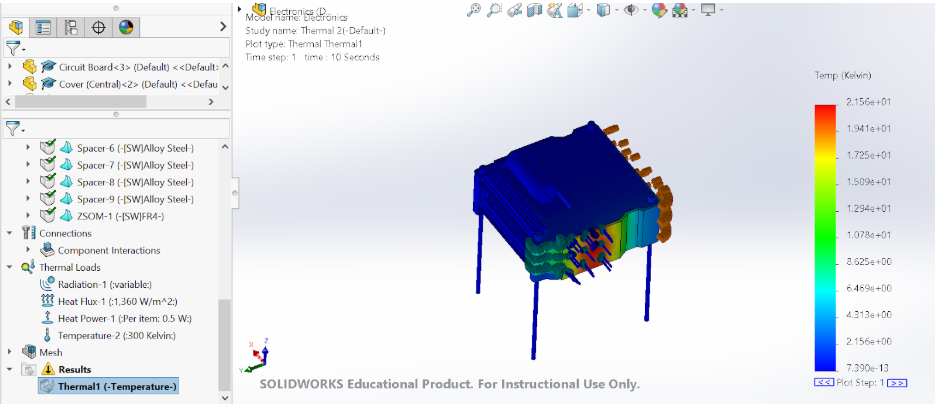Select Temperature-2 (:300 Kelvin:) load
This screenshot has width=938, height=404.
(117, 336)
